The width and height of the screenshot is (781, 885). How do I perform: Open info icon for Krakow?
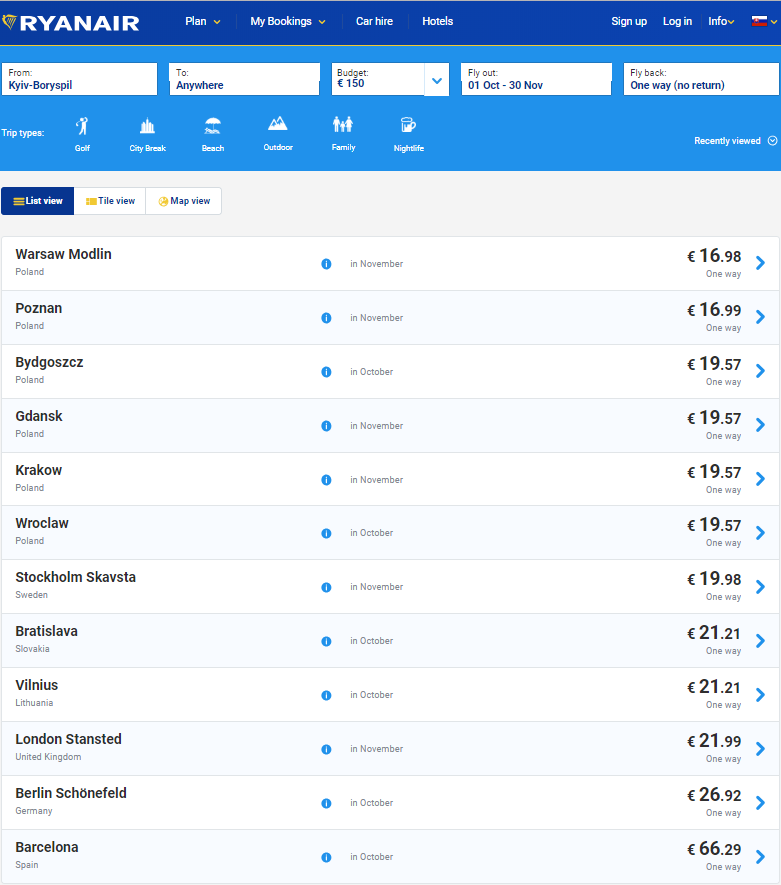[326, 480]
